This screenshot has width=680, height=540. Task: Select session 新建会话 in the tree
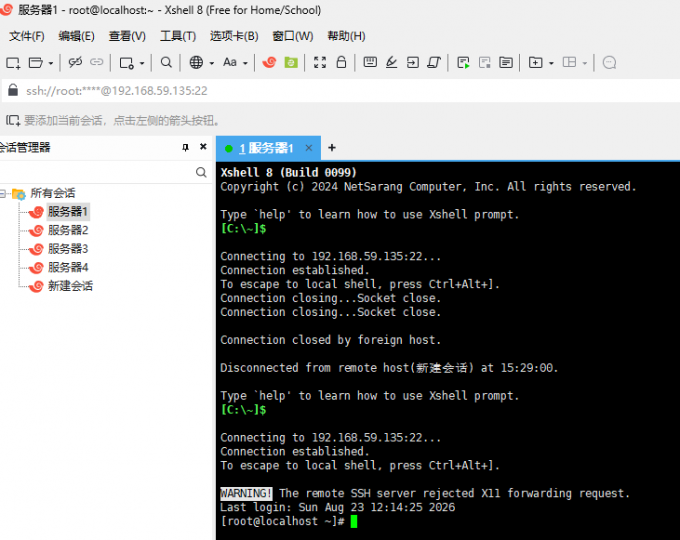[70, 286]
